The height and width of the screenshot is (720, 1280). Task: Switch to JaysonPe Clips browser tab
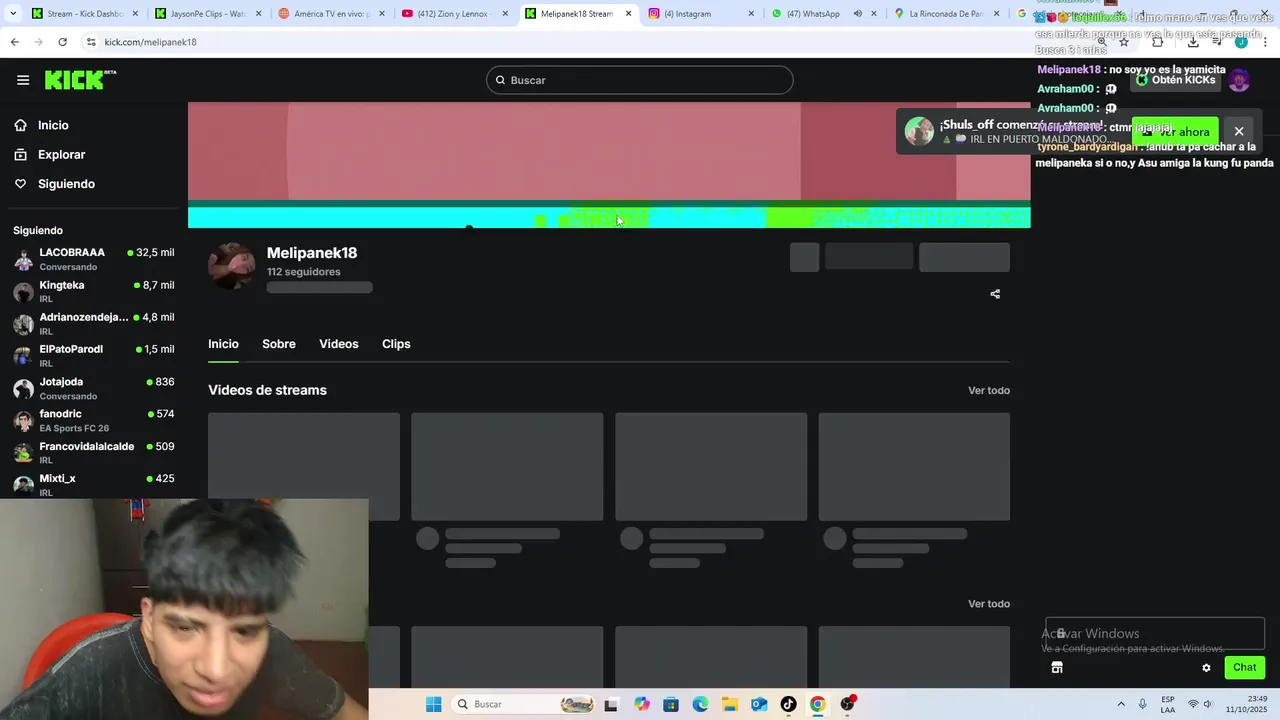[209, 14]
